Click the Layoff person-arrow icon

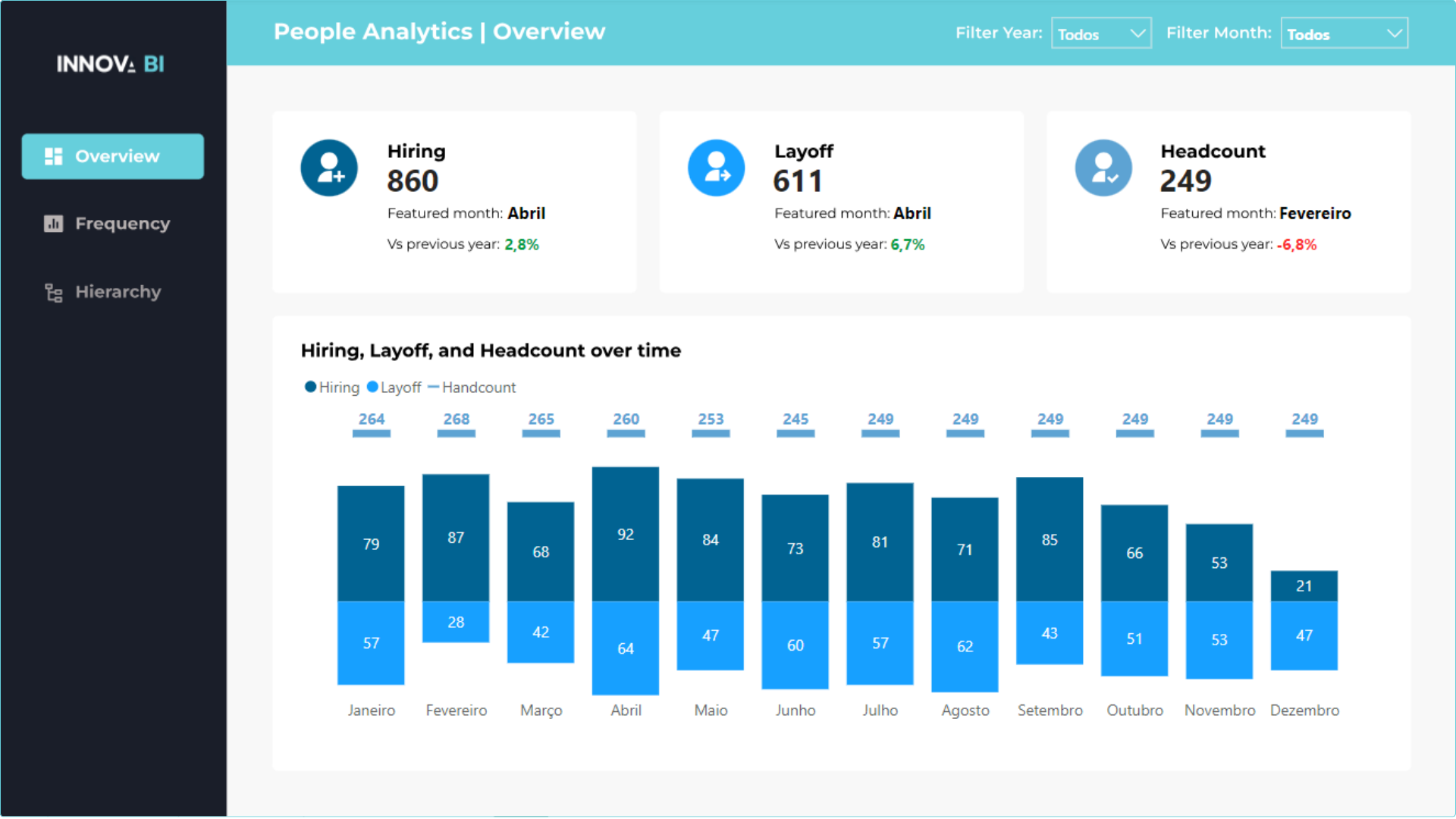(x=717, y=168)
